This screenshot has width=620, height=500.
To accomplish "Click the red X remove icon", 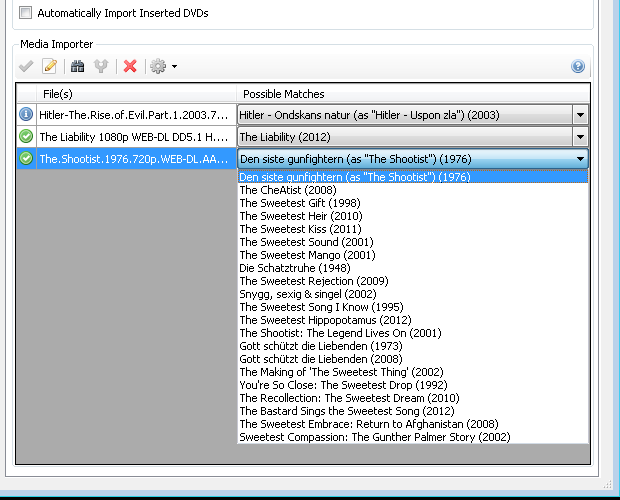I will coord(130,66).
